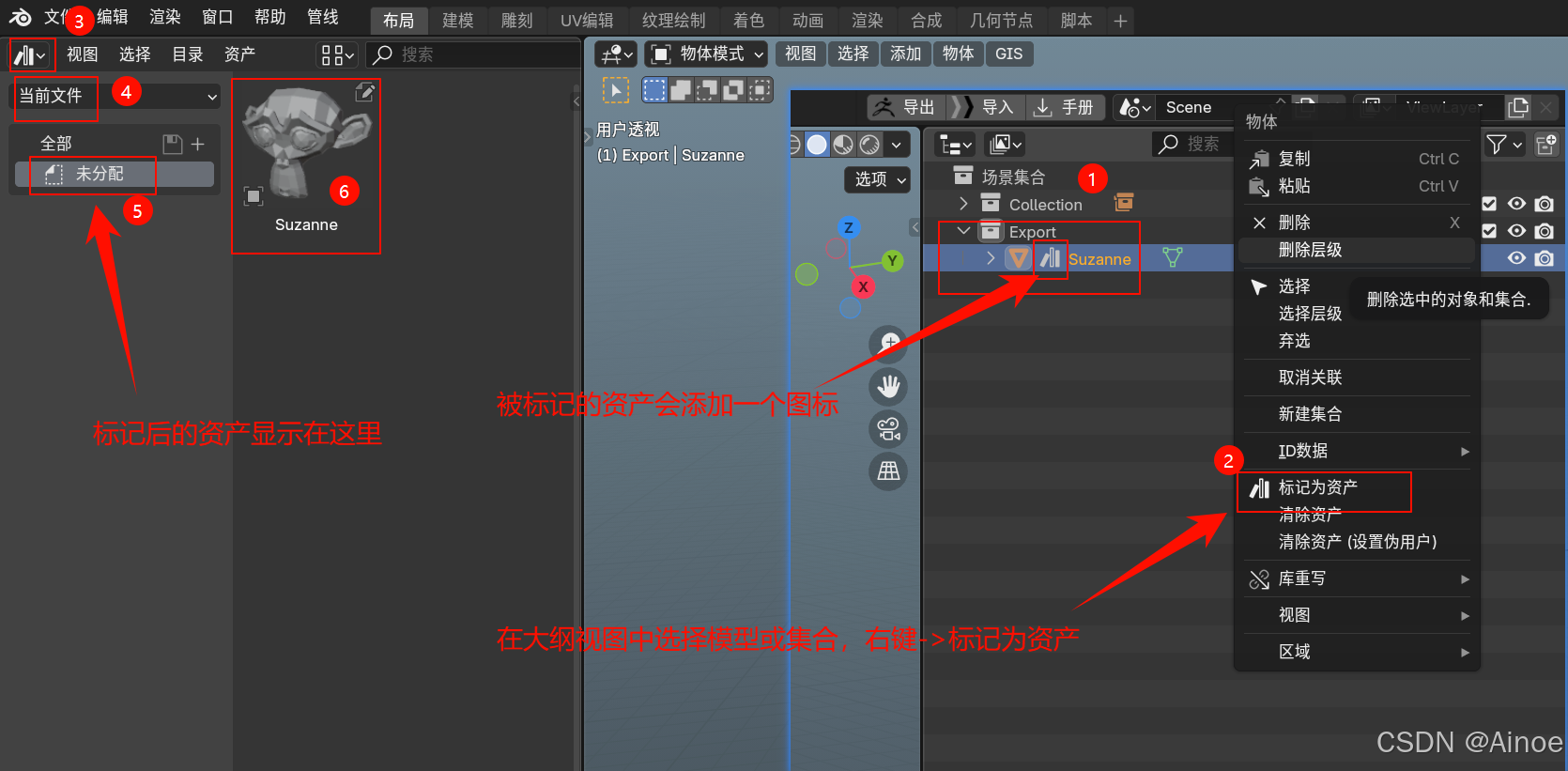
Task: Switch to the 着色 workspace tab
Action: click(x=749, y=20)
